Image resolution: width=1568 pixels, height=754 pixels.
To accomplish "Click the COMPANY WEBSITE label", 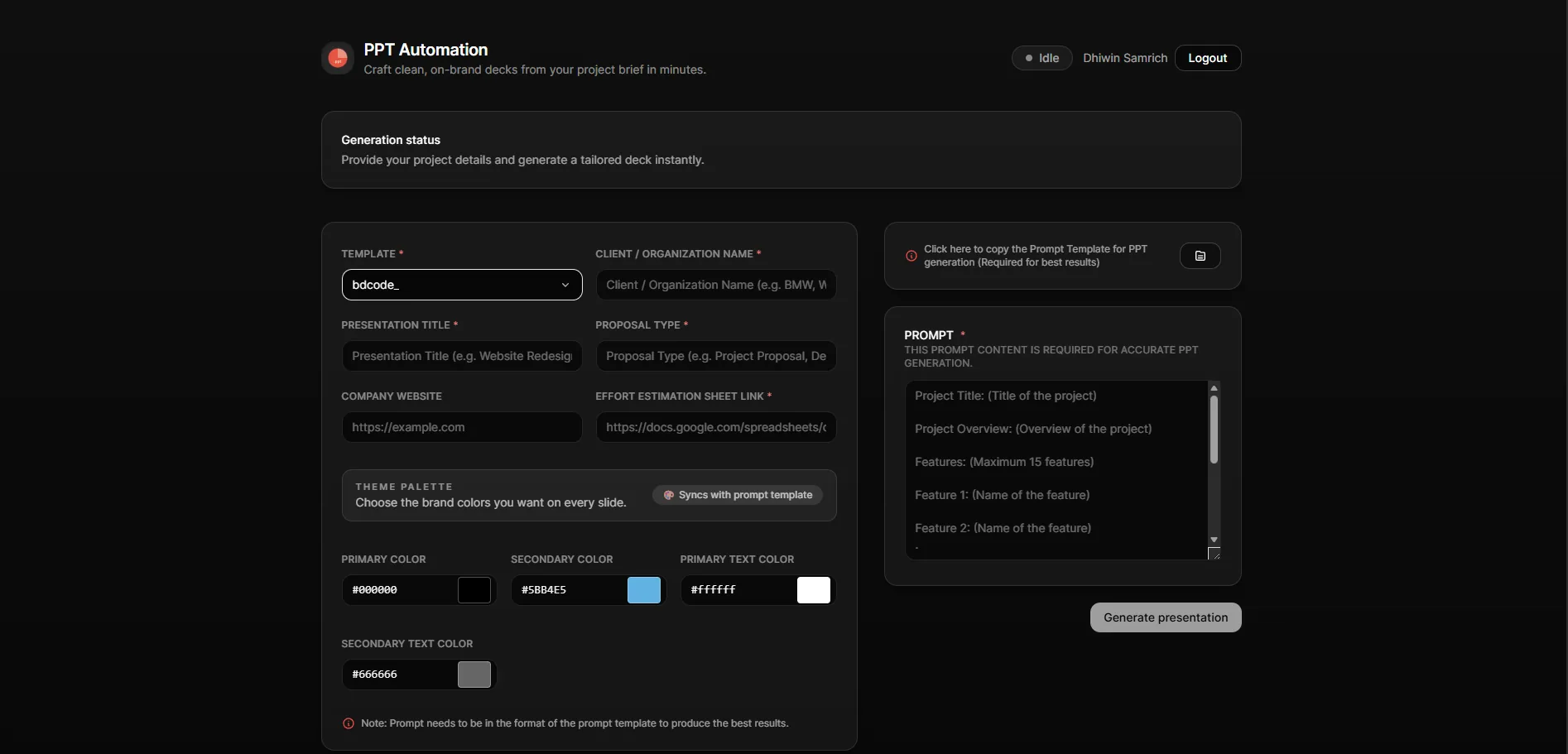I will (x=392, y=396).
